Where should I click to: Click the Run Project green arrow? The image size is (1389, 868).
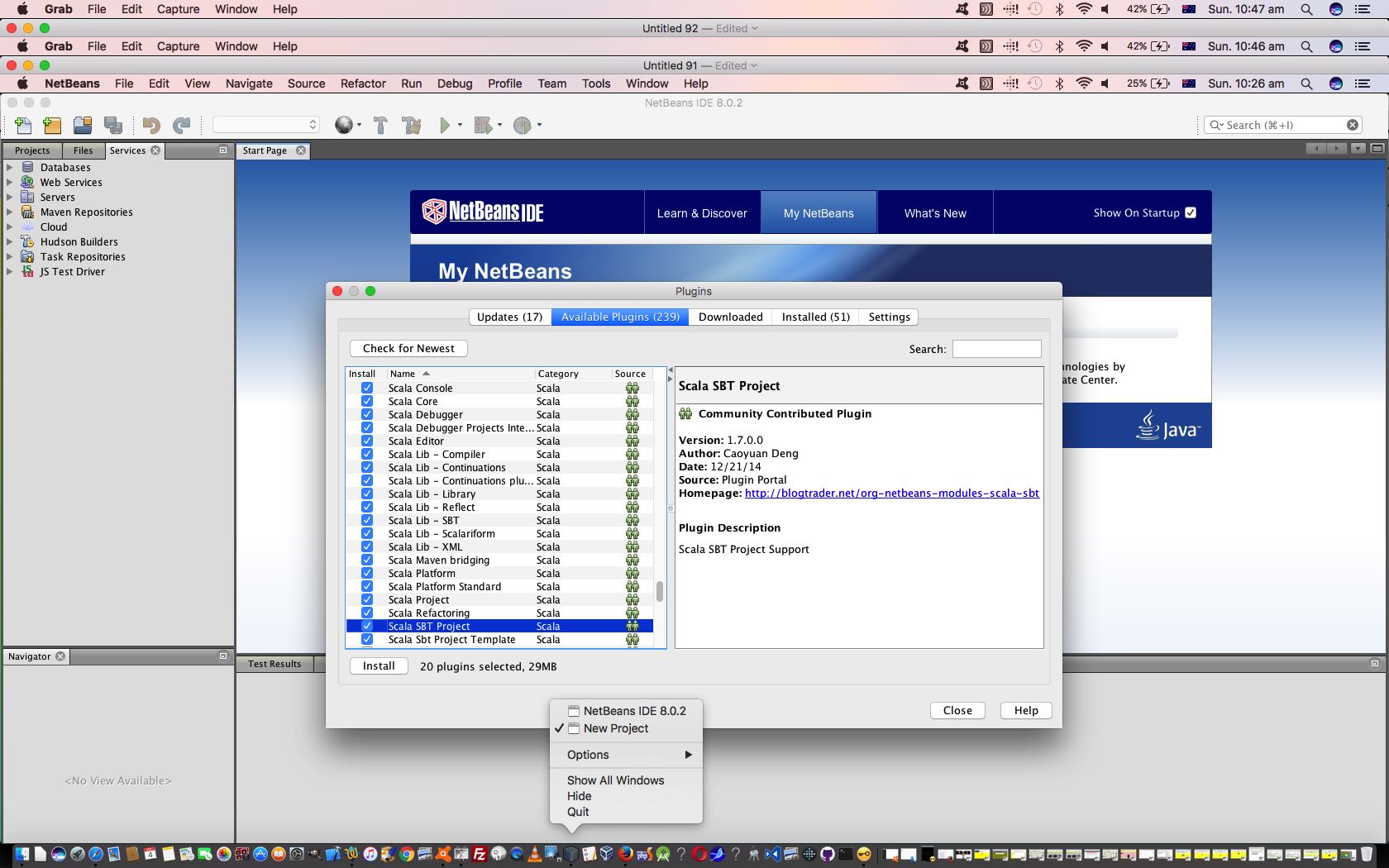(445, 125)
